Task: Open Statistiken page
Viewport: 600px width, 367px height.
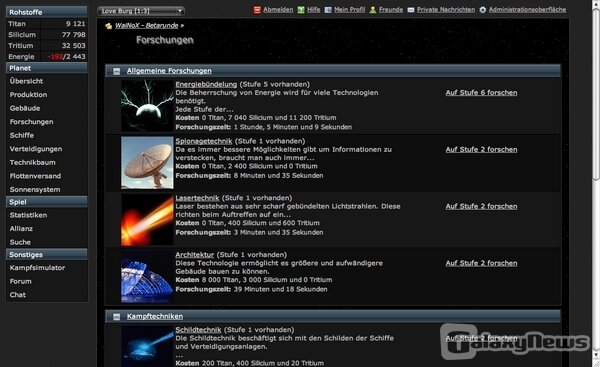Action: (28, 215)
